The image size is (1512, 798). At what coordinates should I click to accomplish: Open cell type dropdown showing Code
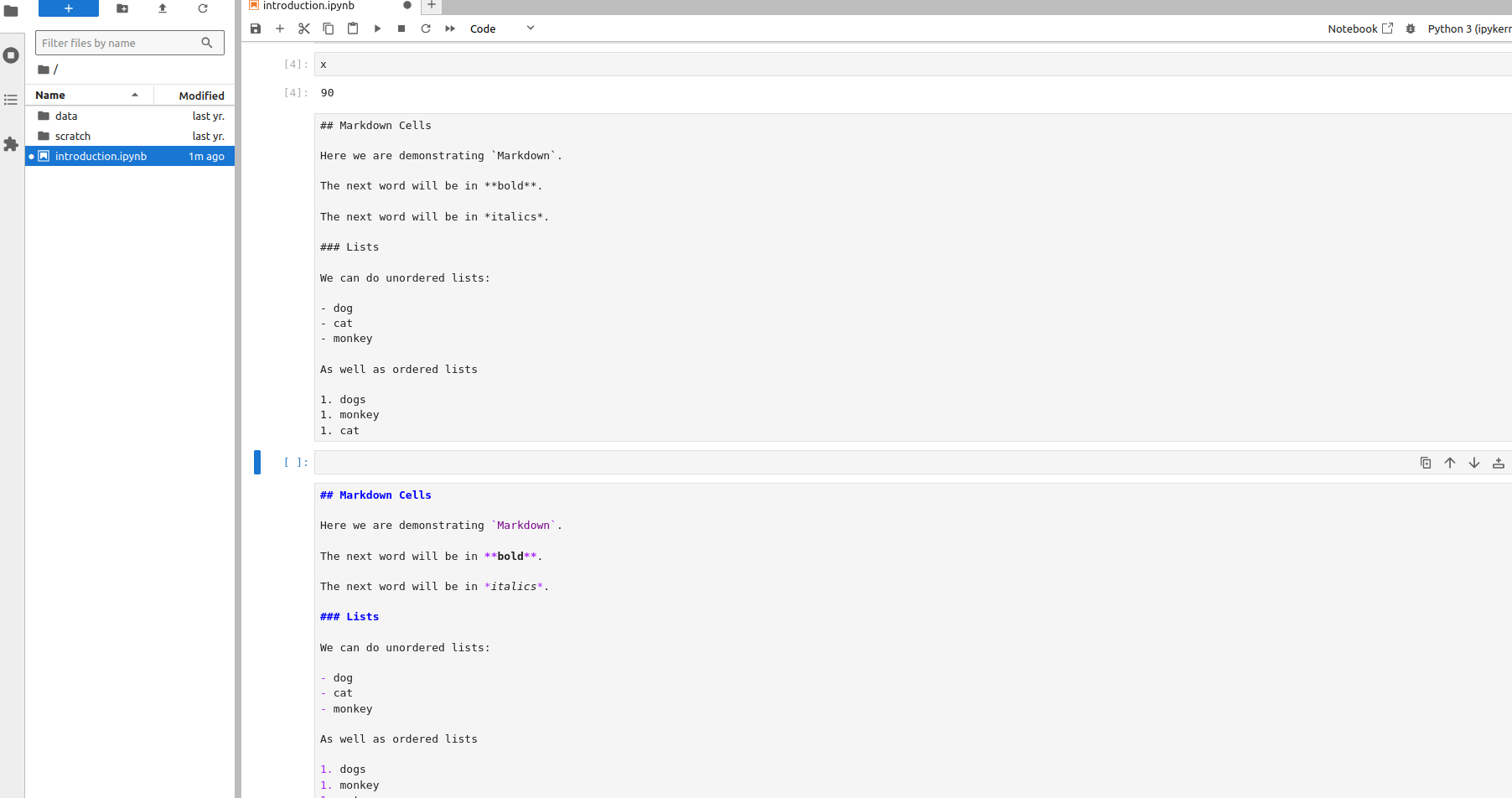click(501, 28)
